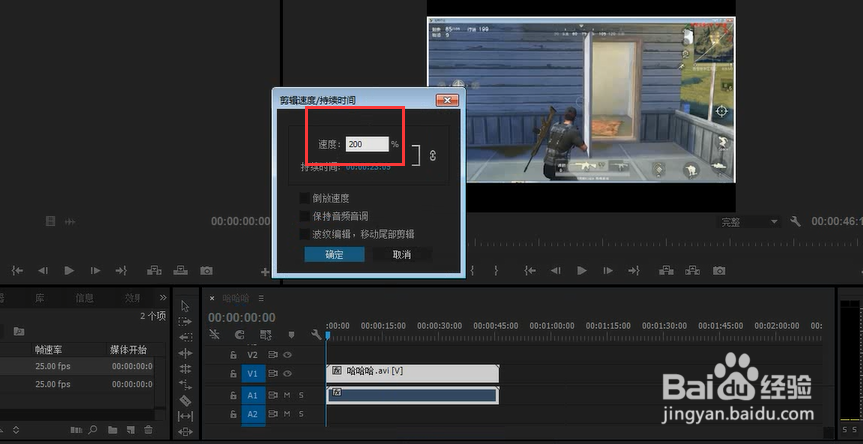The width and height of the screenshot is (863, 444).
Task: Enable the 波纹编辑，移动尾部剪辑 checkbox
Action: pos(304,234)
